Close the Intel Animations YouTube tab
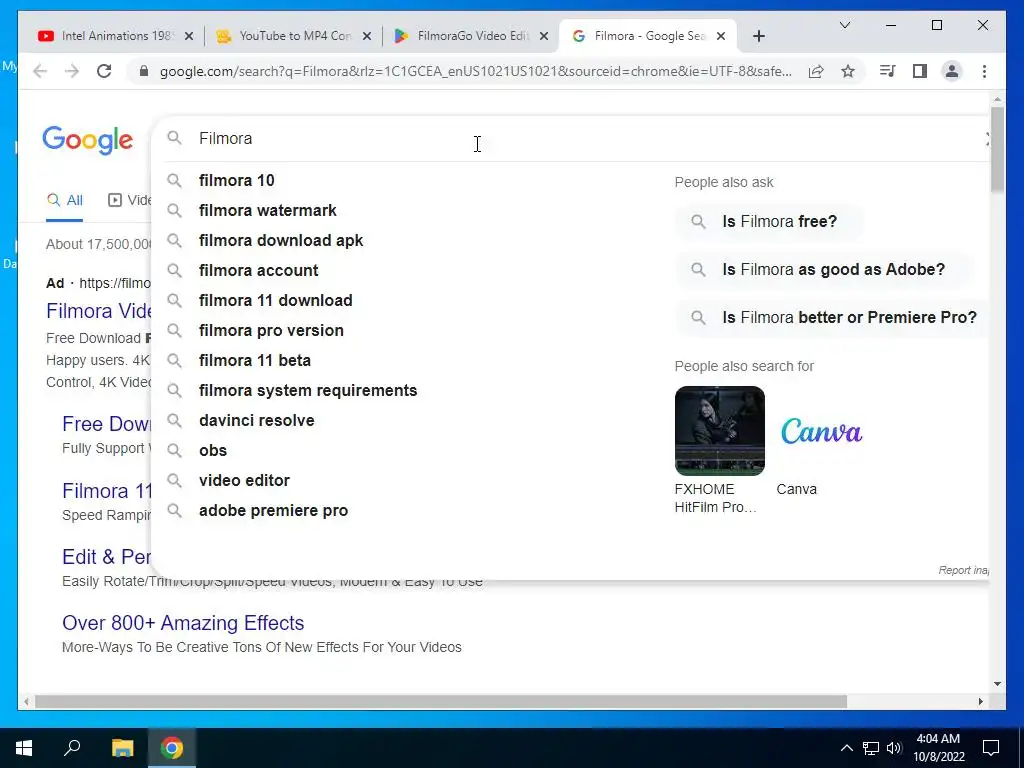 (189, 36)
